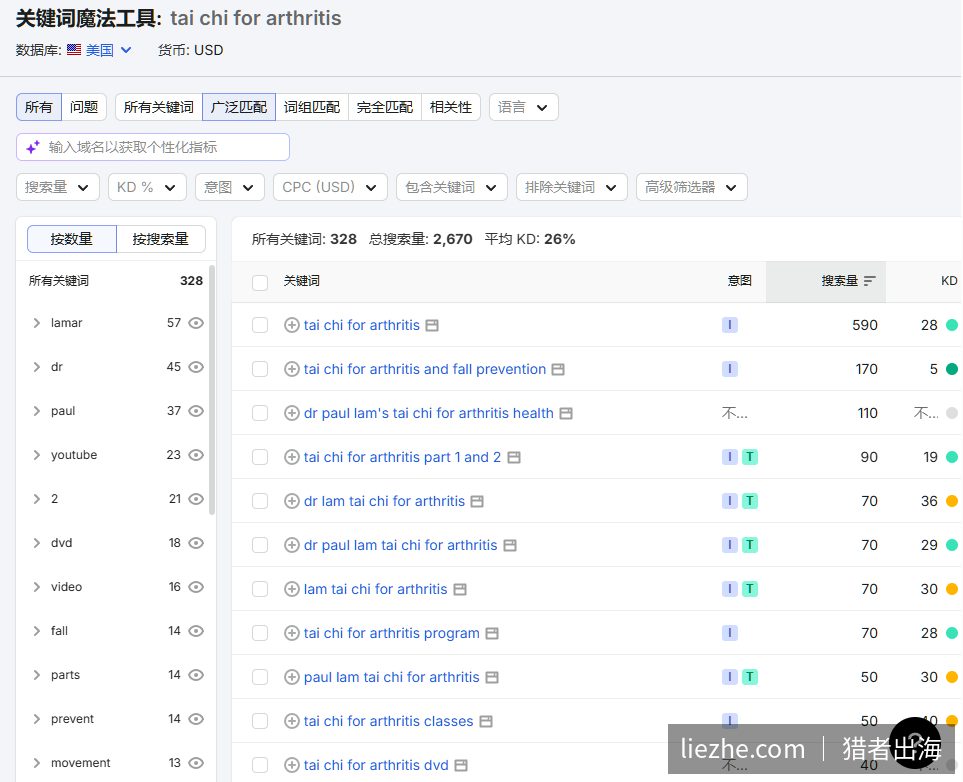Click the 搜索量 column header
Image resolution: width=963 pixels, height=782 pixels.
tap(826, 281)
